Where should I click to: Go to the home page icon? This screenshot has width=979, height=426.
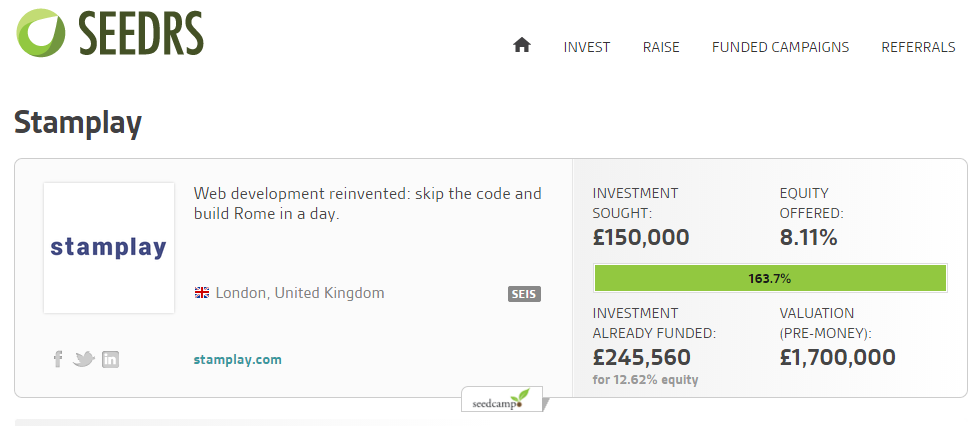coord(521,46)
